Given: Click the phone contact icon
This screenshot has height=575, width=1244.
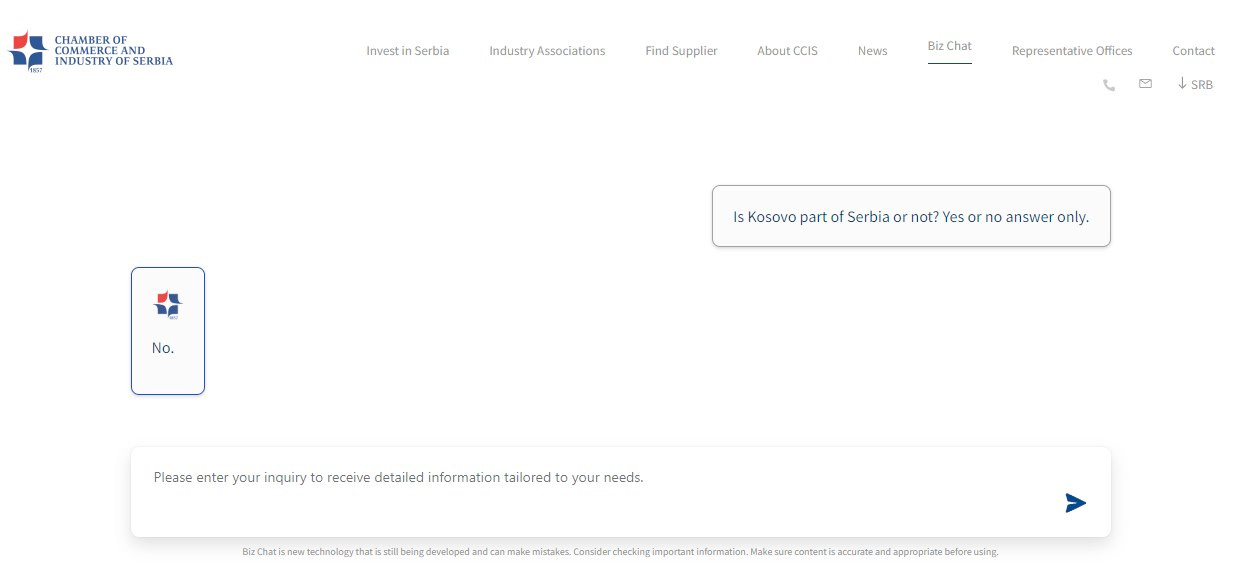Looking at the screenshot, I should coord(1109,85).
